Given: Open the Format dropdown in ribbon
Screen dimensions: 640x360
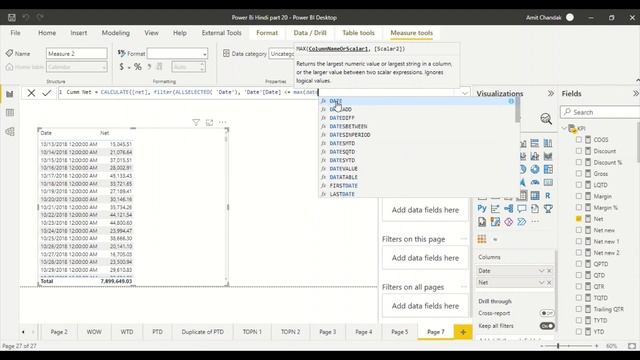Looking at the screenshot, I should point(177,53).
